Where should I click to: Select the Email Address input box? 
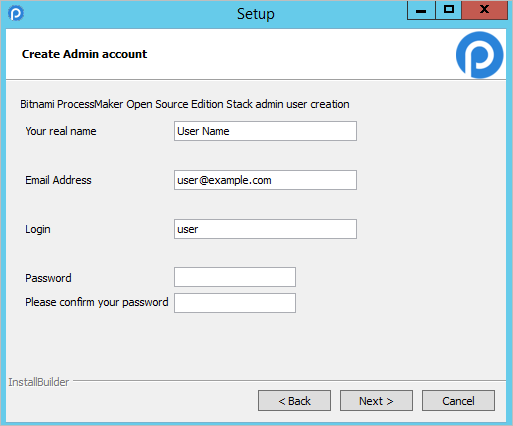[x=265, y=180]
